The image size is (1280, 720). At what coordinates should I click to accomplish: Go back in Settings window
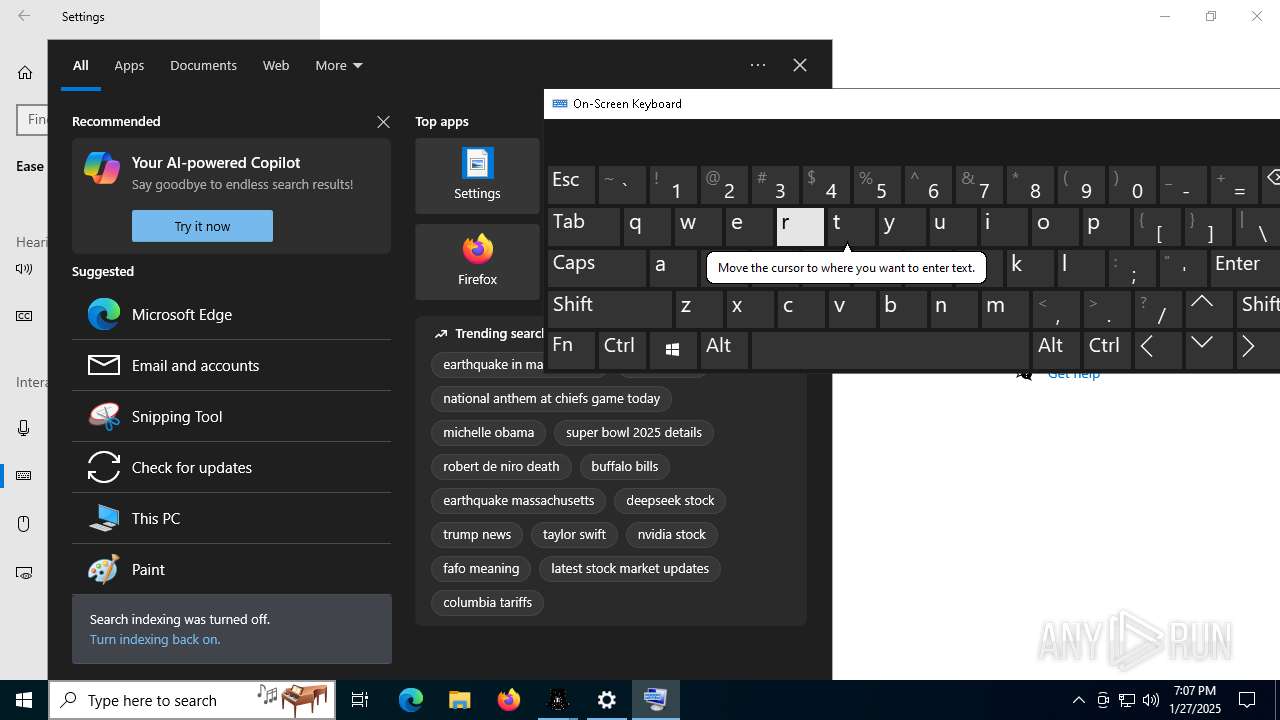pyautogui.click(x=24, y=16)
